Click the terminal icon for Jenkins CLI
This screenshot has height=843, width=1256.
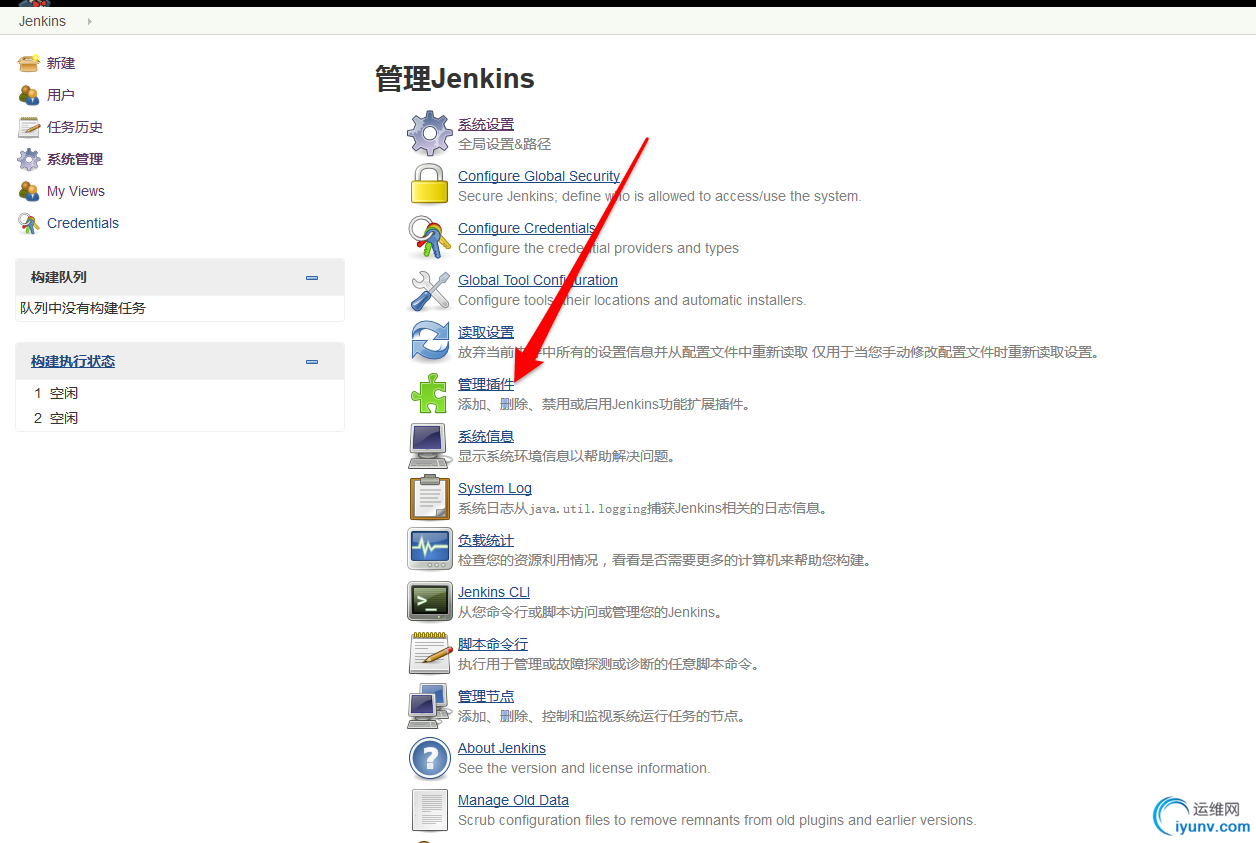(430, 601)
